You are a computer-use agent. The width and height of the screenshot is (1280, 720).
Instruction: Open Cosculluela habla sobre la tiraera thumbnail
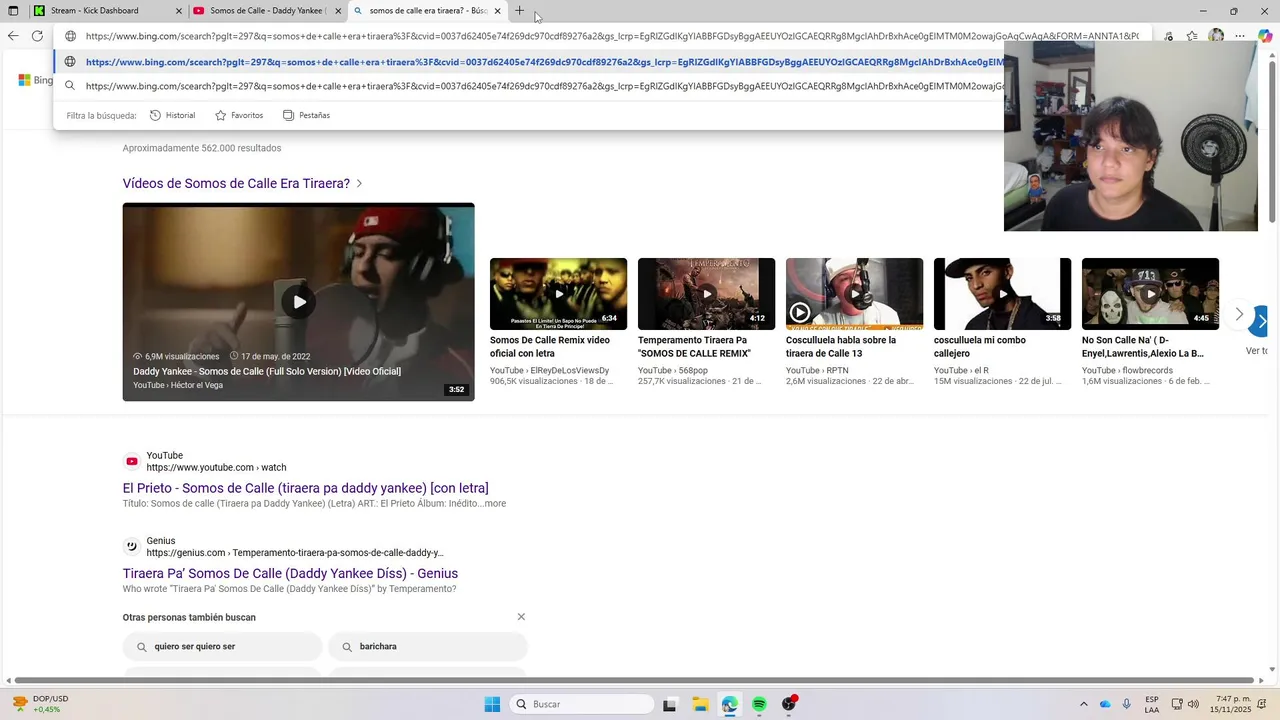pyautogui.click(x=854, y=294)
